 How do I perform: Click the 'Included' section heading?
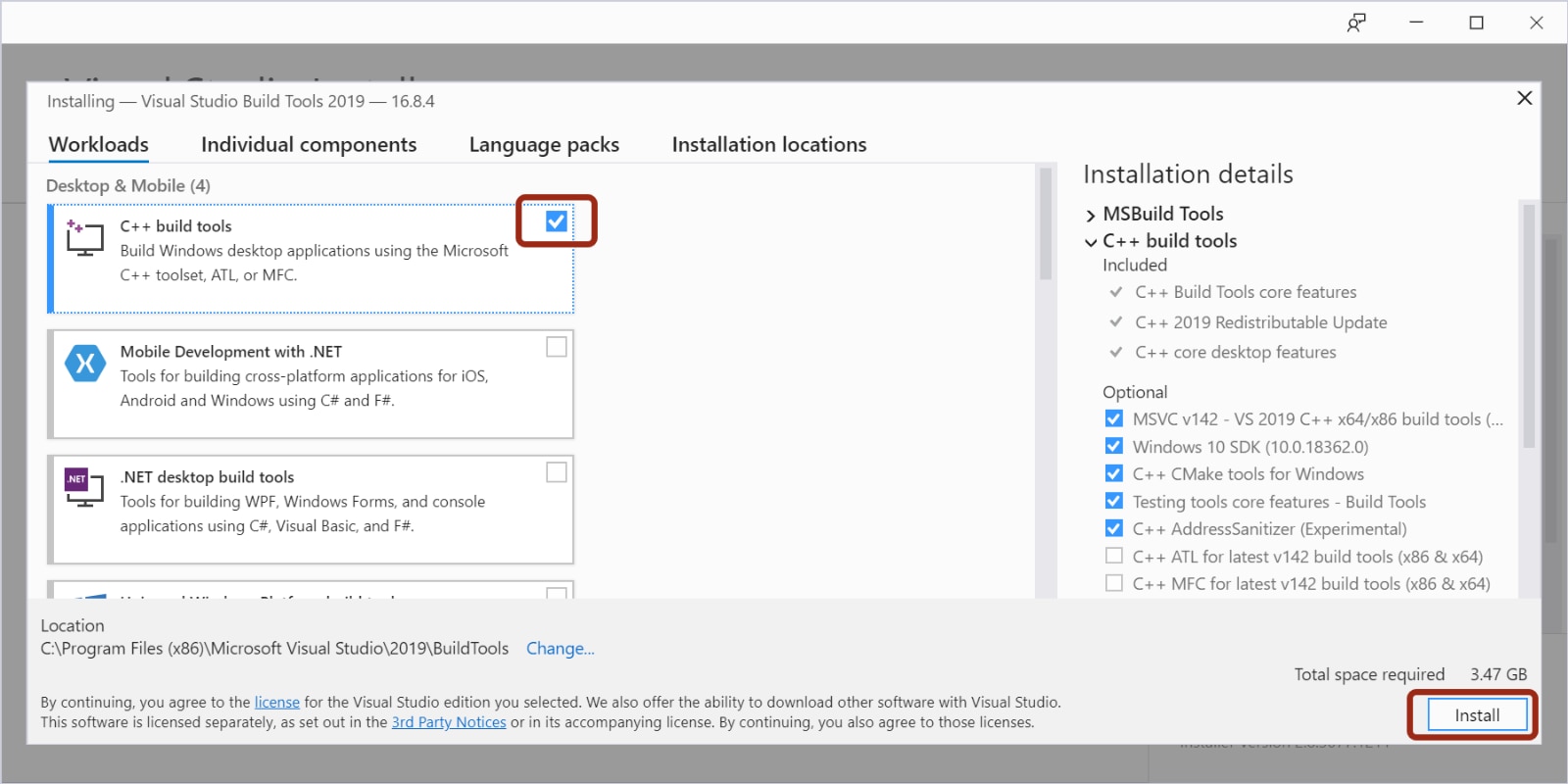point(1135,265)
